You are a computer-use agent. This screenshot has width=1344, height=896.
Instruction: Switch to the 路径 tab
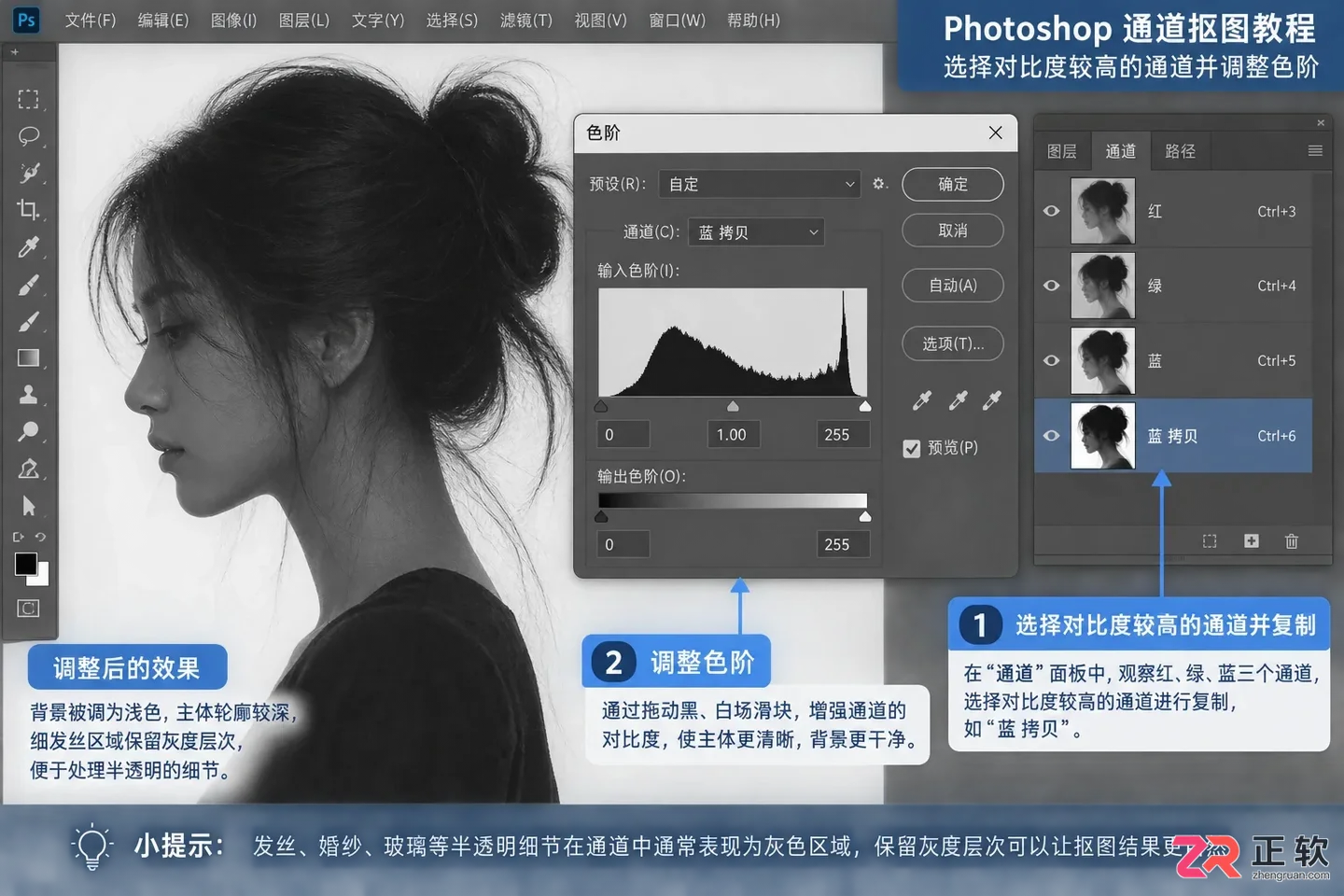coord(1181,151)
